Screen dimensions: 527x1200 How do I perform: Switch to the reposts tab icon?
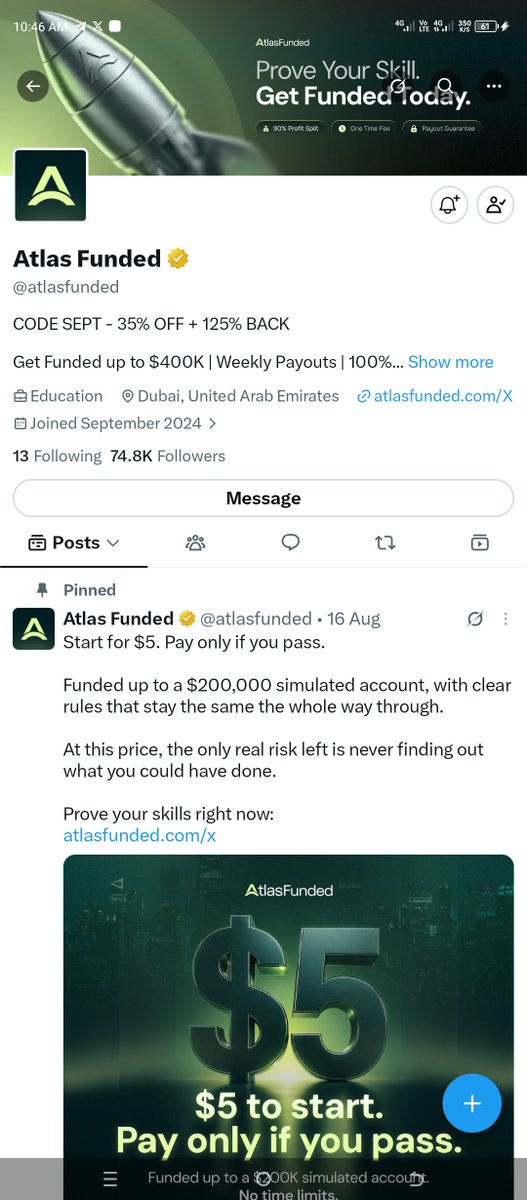[x=385, y=543]
